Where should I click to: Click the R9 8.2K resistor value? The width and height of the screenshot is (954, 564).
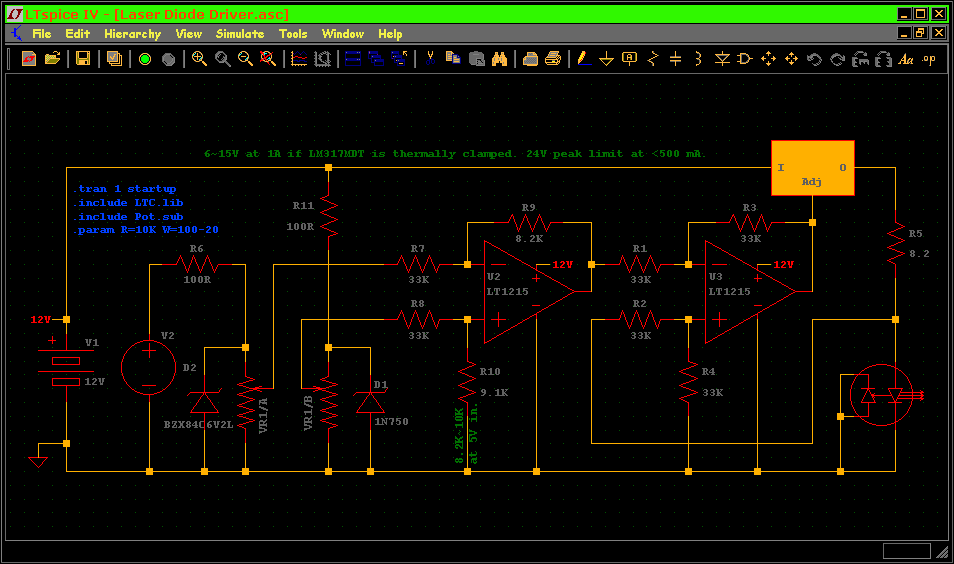[x=529, y=238]
